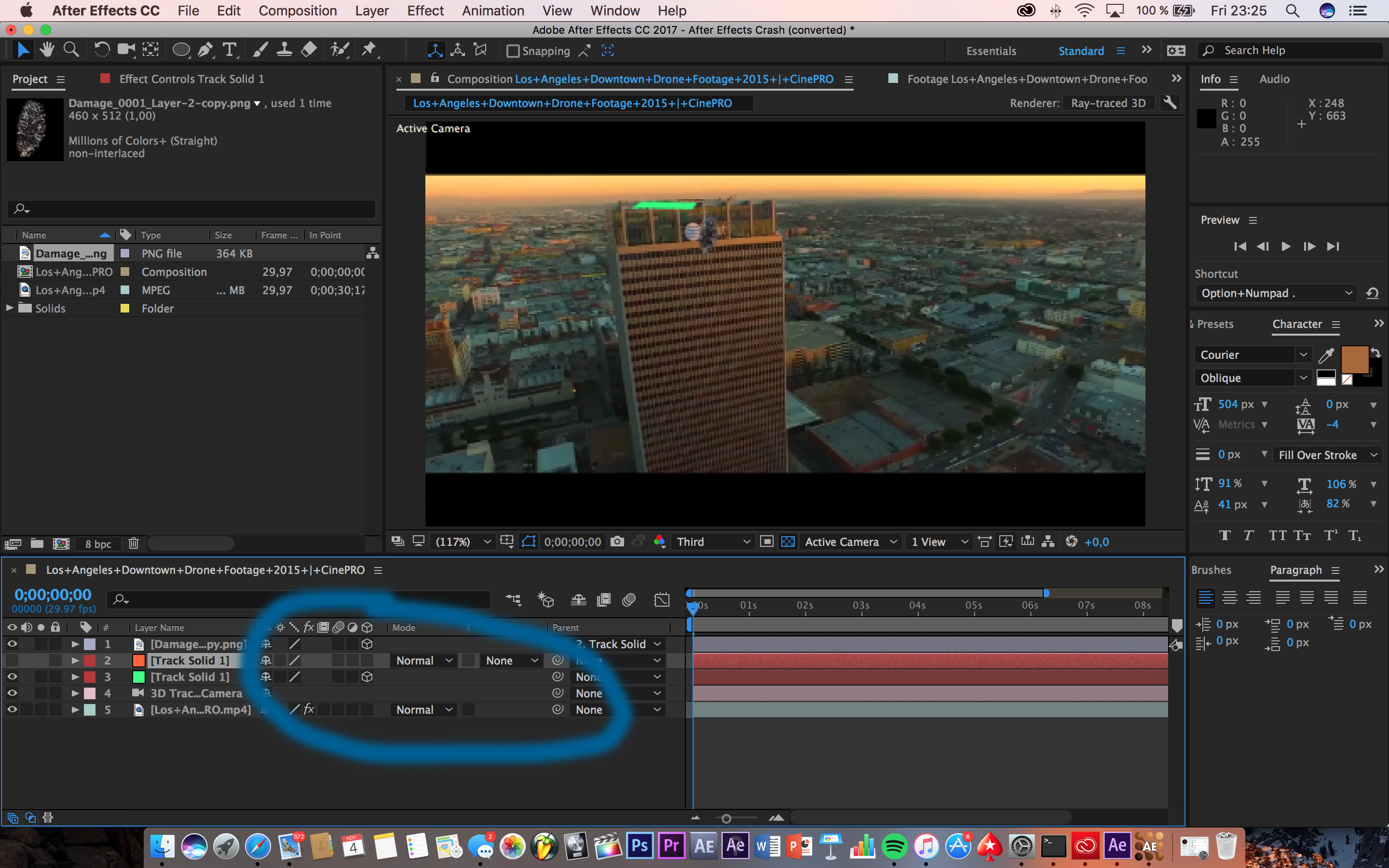Open the Composition menu
This screenshot has height=868, width=1389.
297,10
